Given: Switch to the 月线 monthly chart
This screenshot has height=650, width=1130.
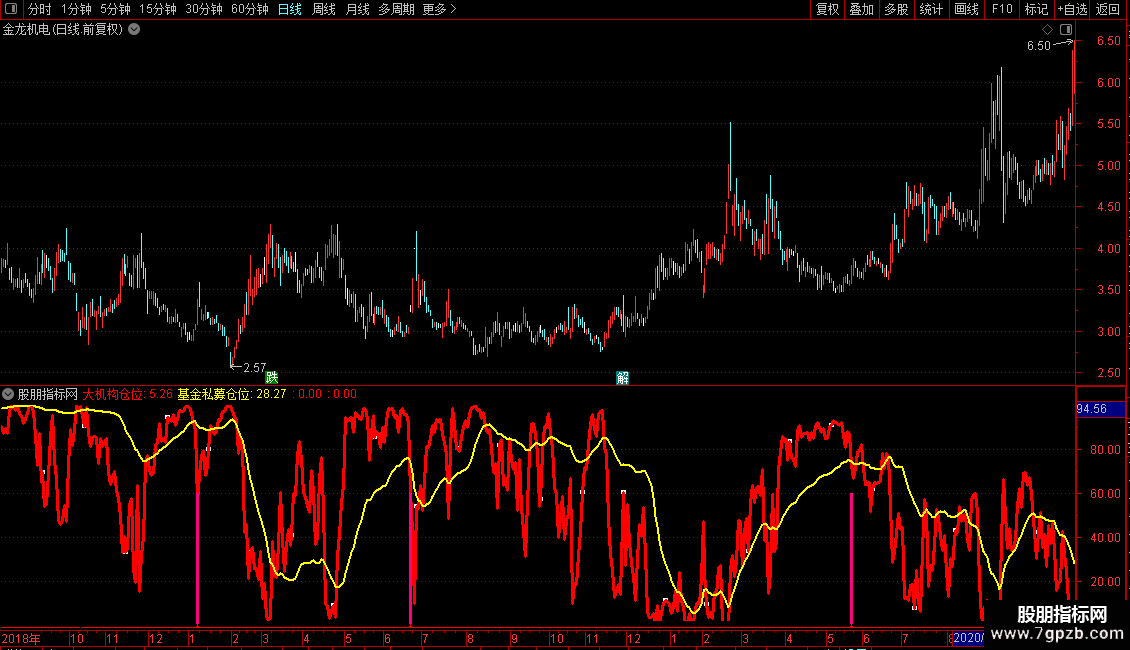Looking at the screenshot, I should [357, 9].
